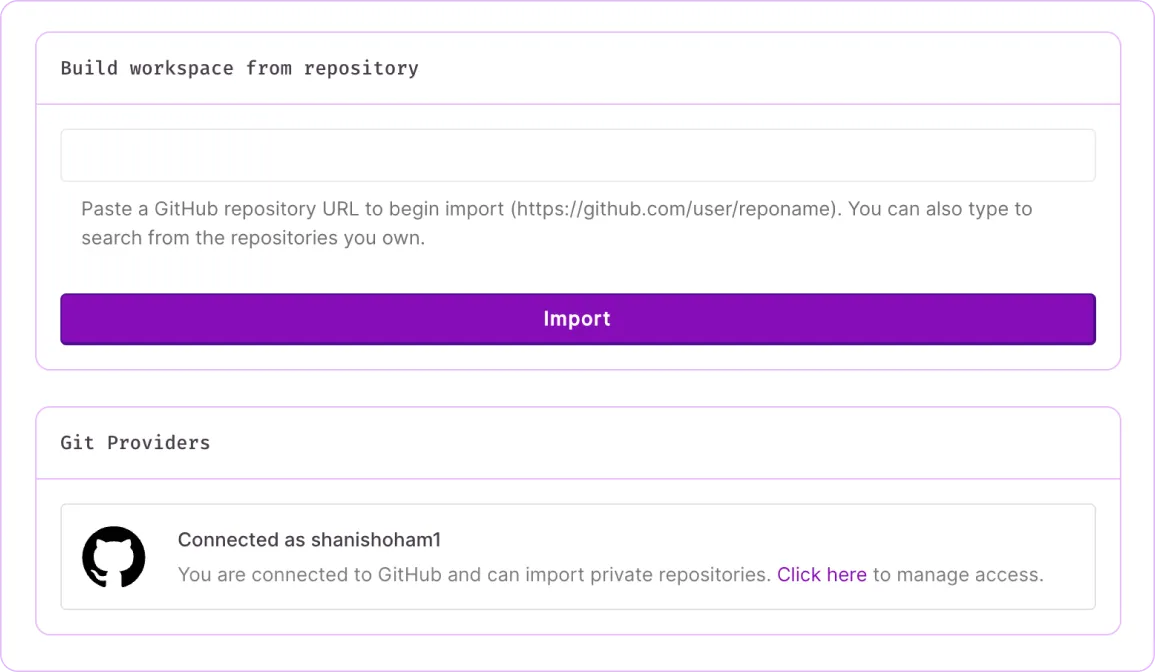Click the Git Providers section header

tap(134, 442)
